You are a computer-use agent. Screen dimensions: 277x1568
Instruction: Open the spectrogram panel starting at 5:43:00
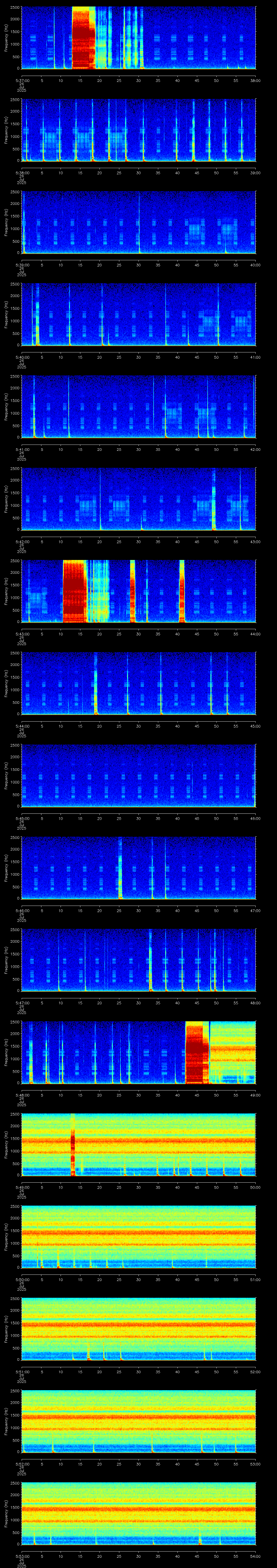pyautogui.click(x=138, y=591)
